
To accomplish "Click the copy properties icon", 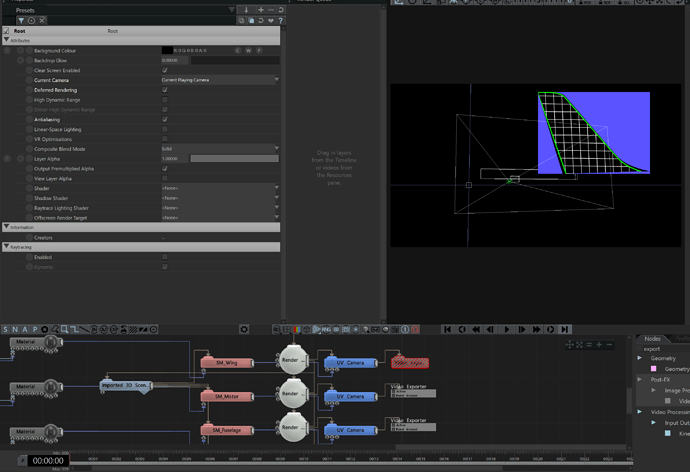I will (x=241, y=21).
